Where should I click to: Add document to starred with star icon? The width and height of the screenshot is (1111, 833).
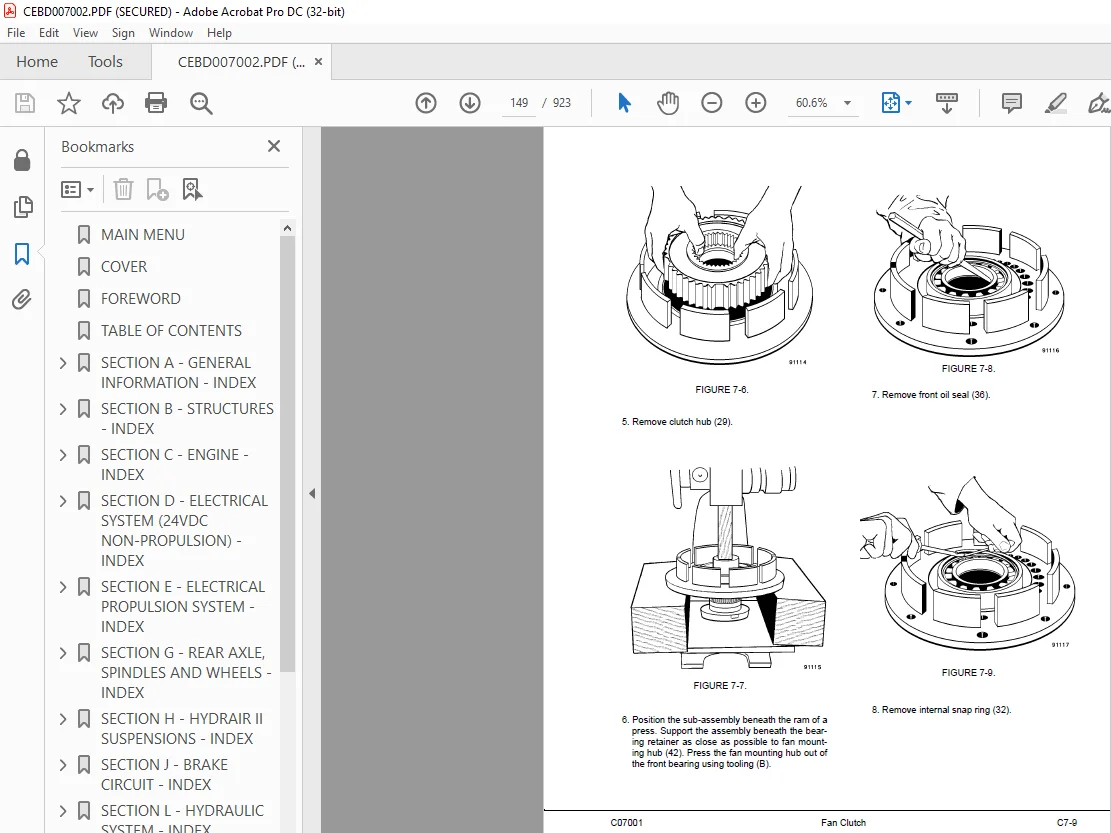point(69,103)
